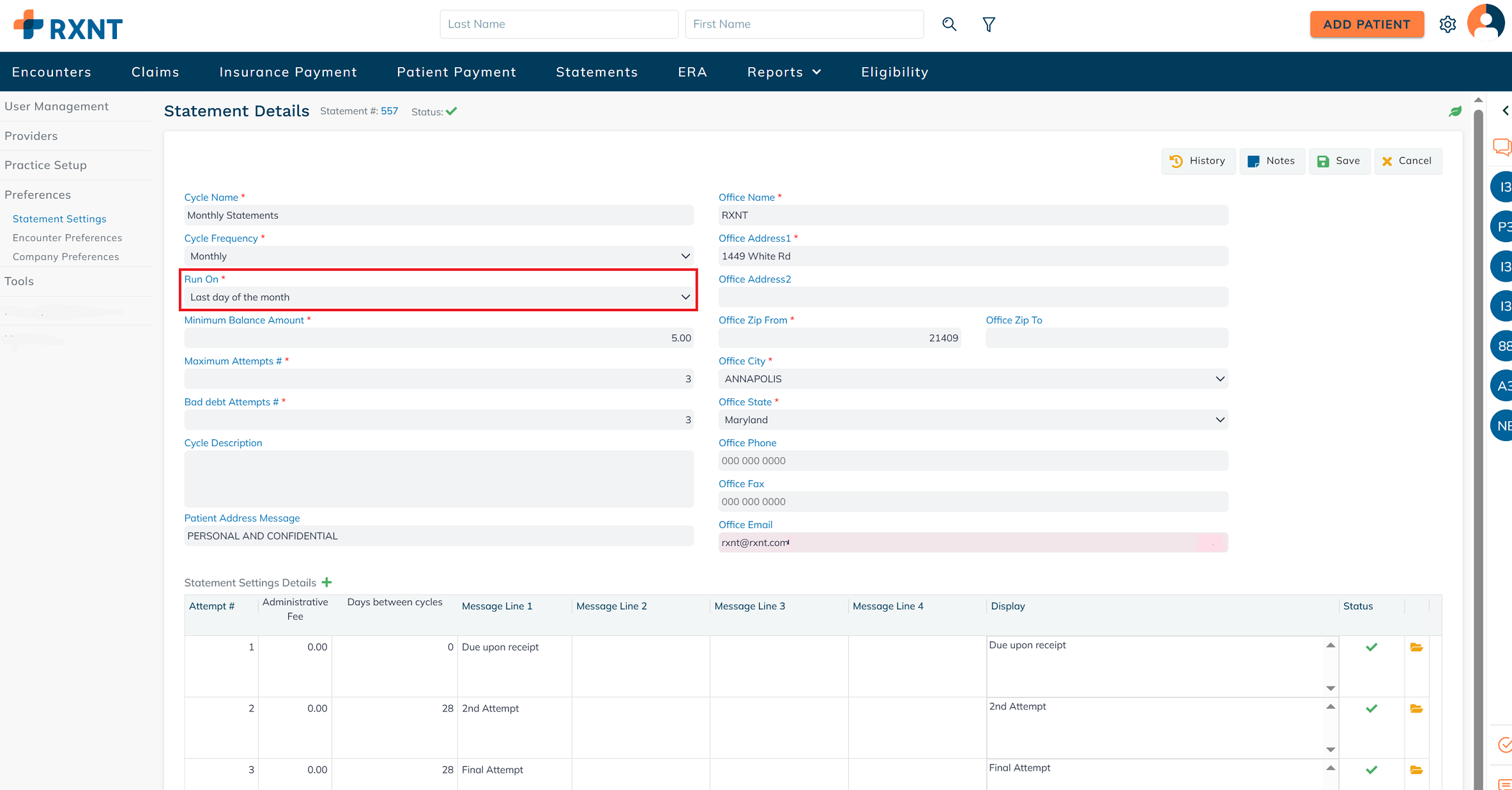Click the Office Email input field

coord(972,543)
